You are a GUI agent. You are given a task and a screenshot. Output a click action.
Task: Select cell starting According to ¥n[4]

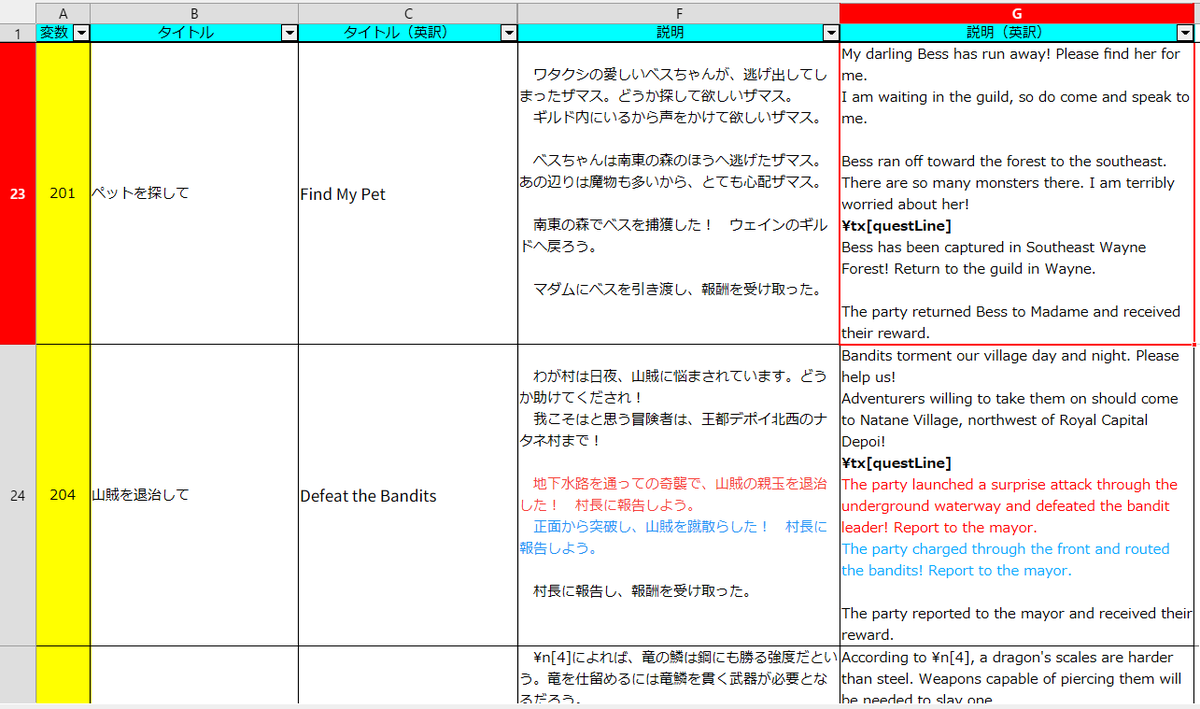(x=1017, y=676)
